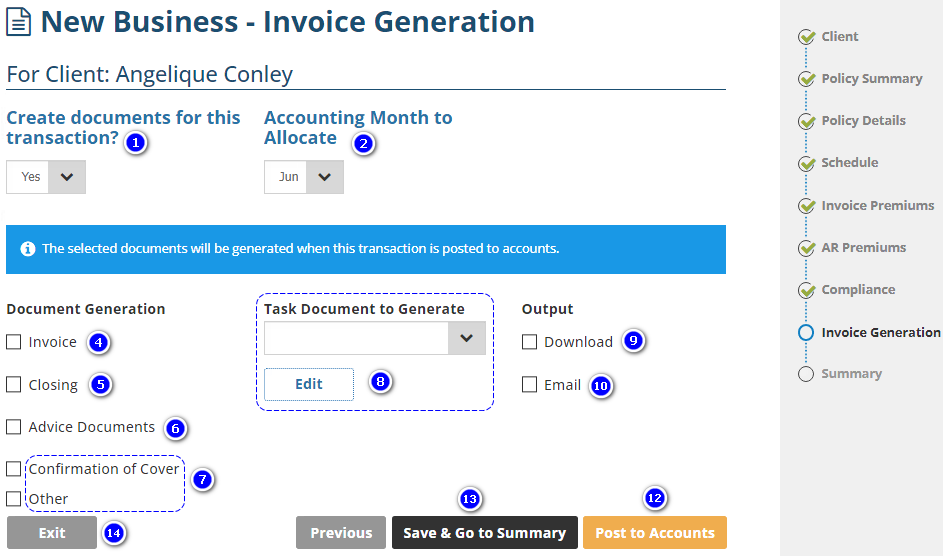Click the info icon in the blue banner
The width and height of the screenshot is (943, 556).
28,249
